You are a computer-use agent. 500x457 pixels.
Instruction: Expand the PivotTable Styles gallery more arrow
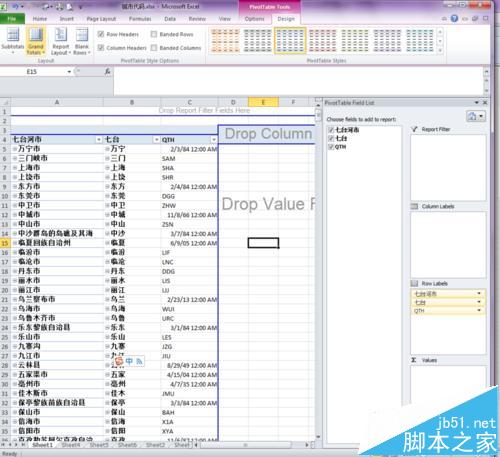pos(440,50)
